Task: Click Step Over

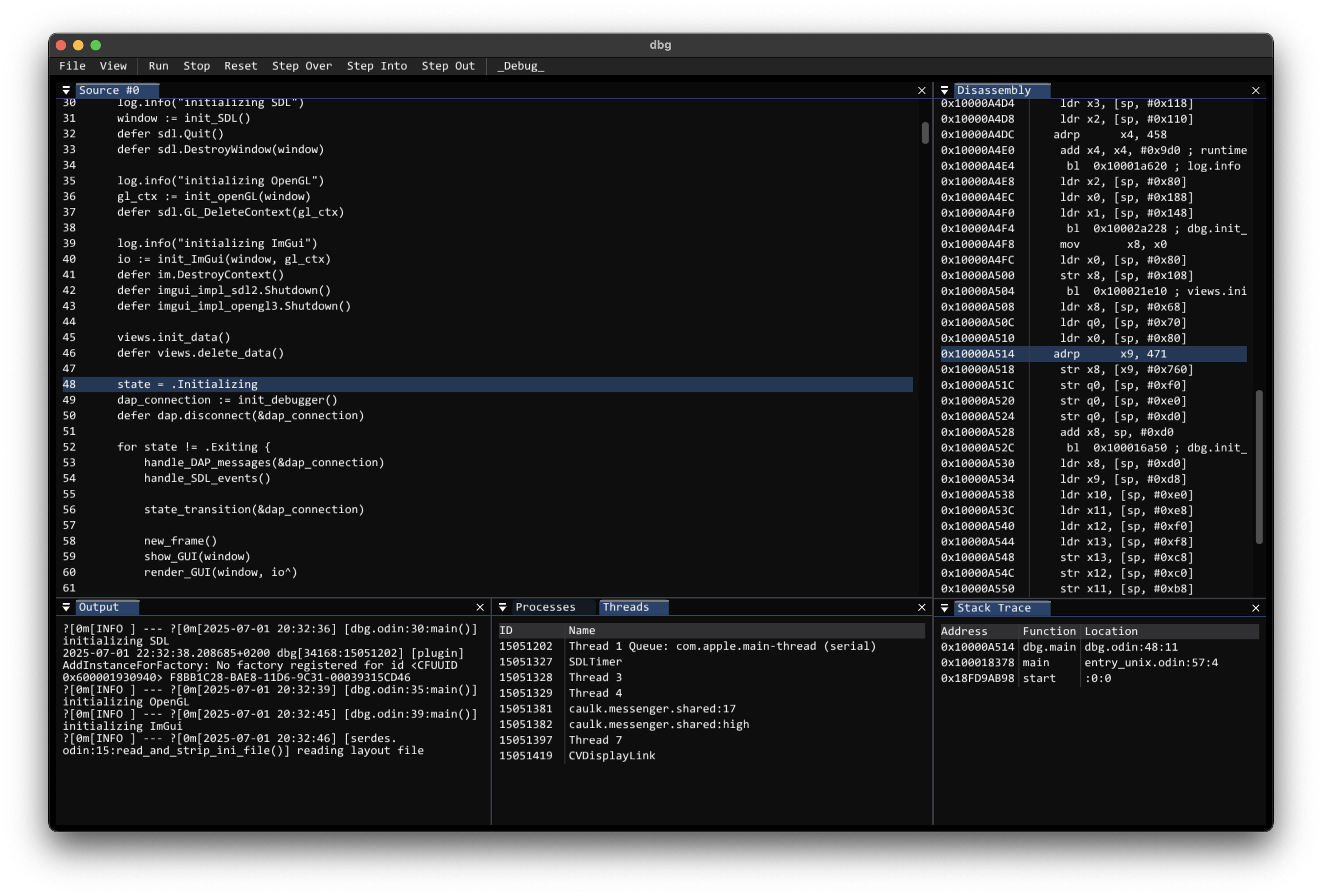Action: pyautogui.click(x=302, y=66)
